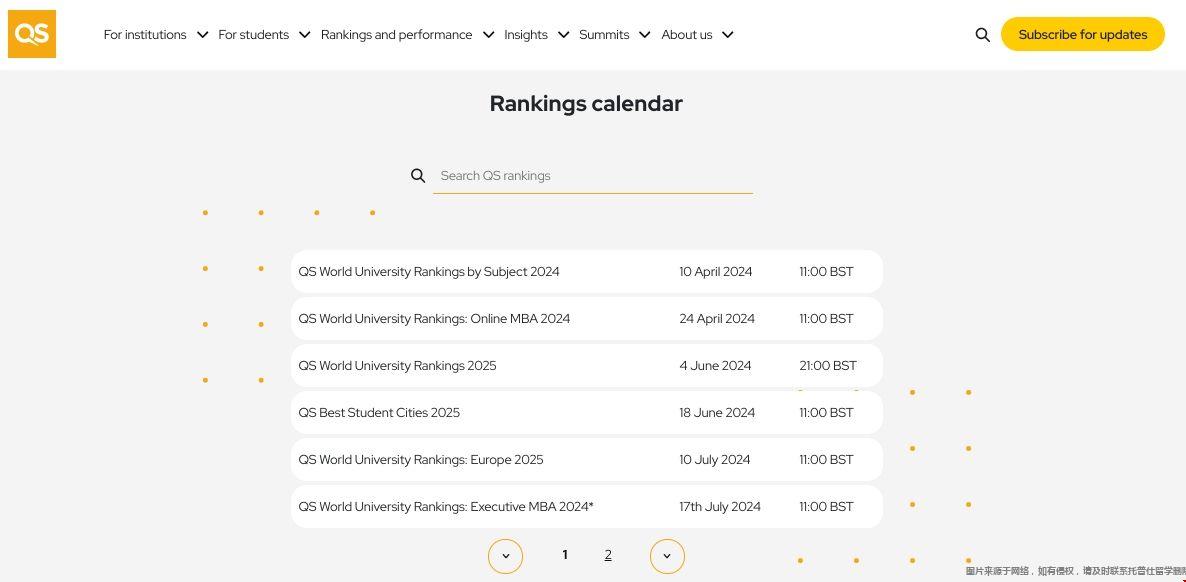Open the Insights menu
The image size is (1186, 582).
[536, 35]
